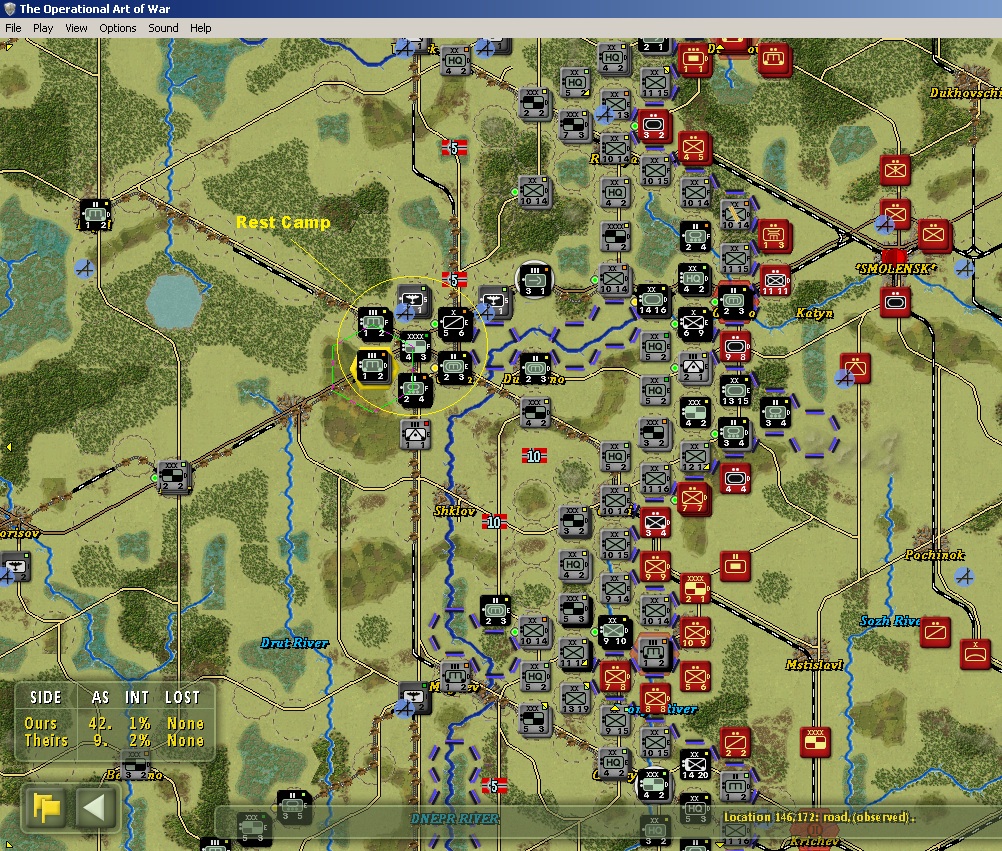The width and height of the screenshot is (1002, 851).
Task: Click the 'Mstislavl' town label
Action: click(814, 665)
